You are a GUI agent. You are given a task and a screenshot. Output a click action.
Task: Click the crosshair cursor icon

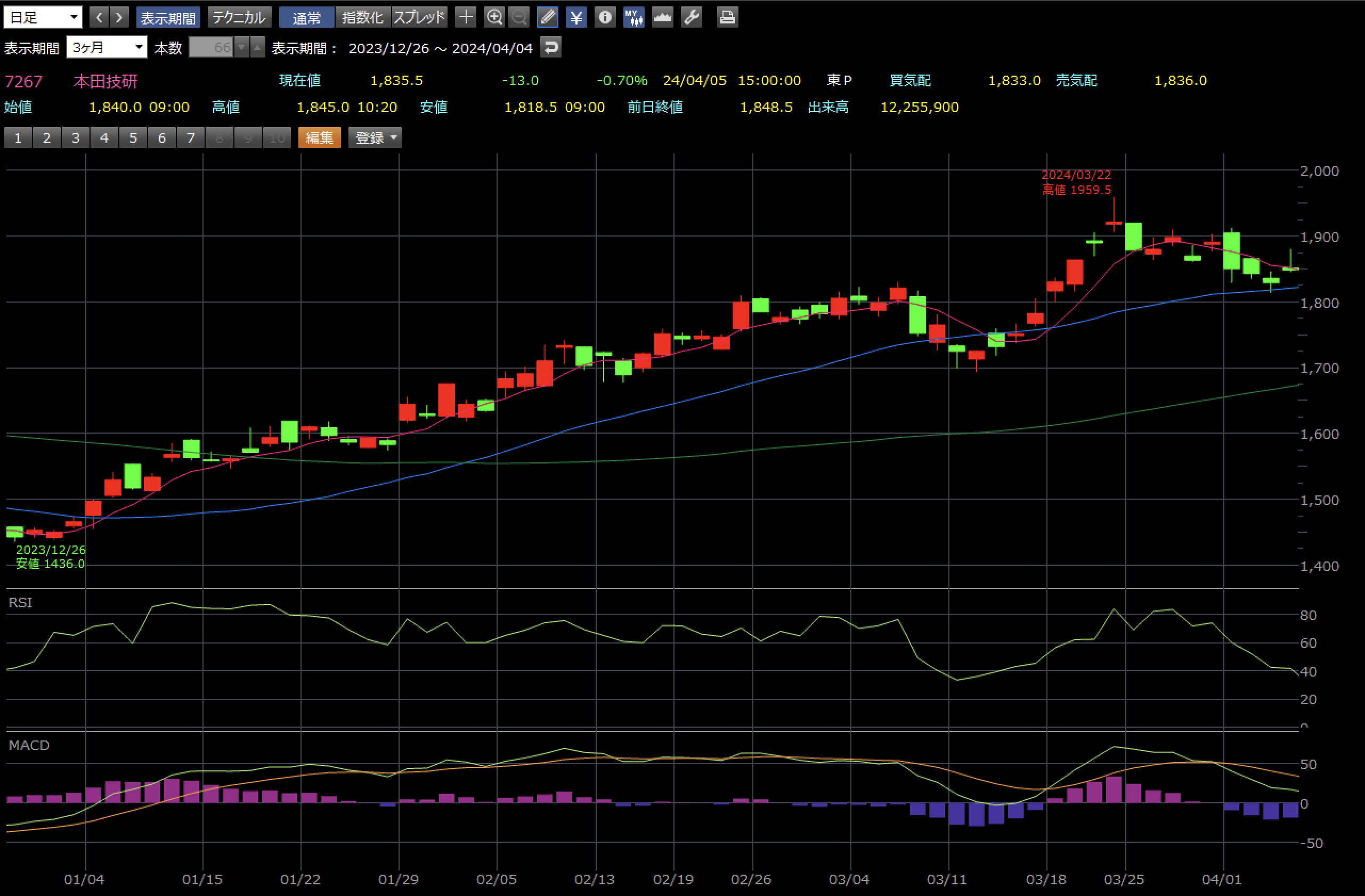click(466, 17)
